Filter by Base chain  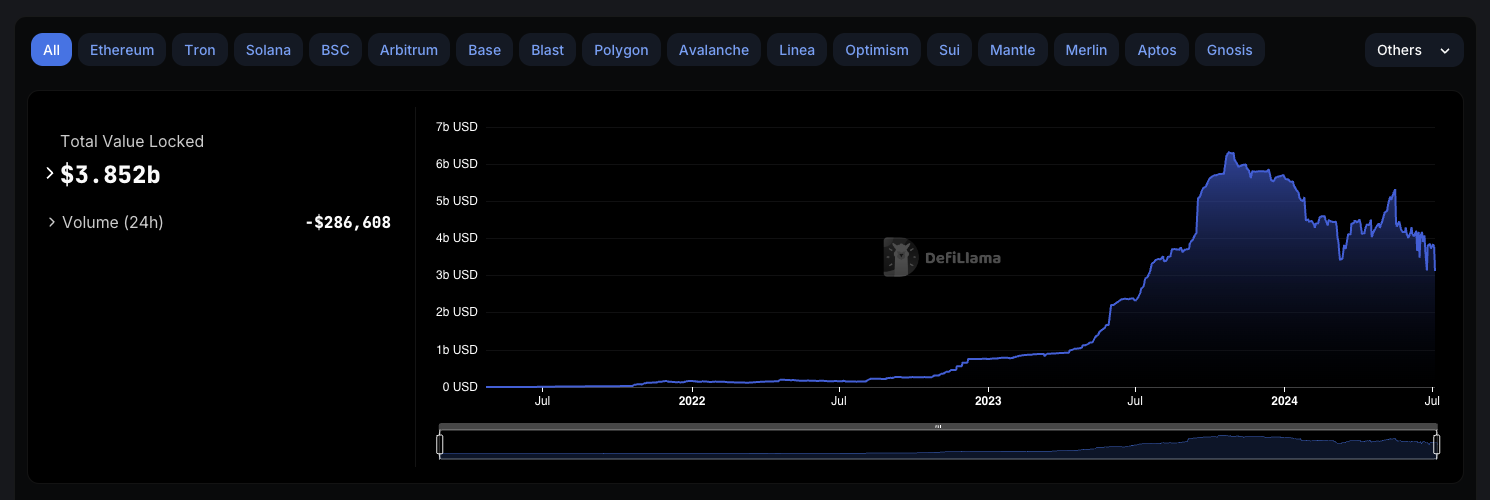pyautogui.click(x=485, y=50)
